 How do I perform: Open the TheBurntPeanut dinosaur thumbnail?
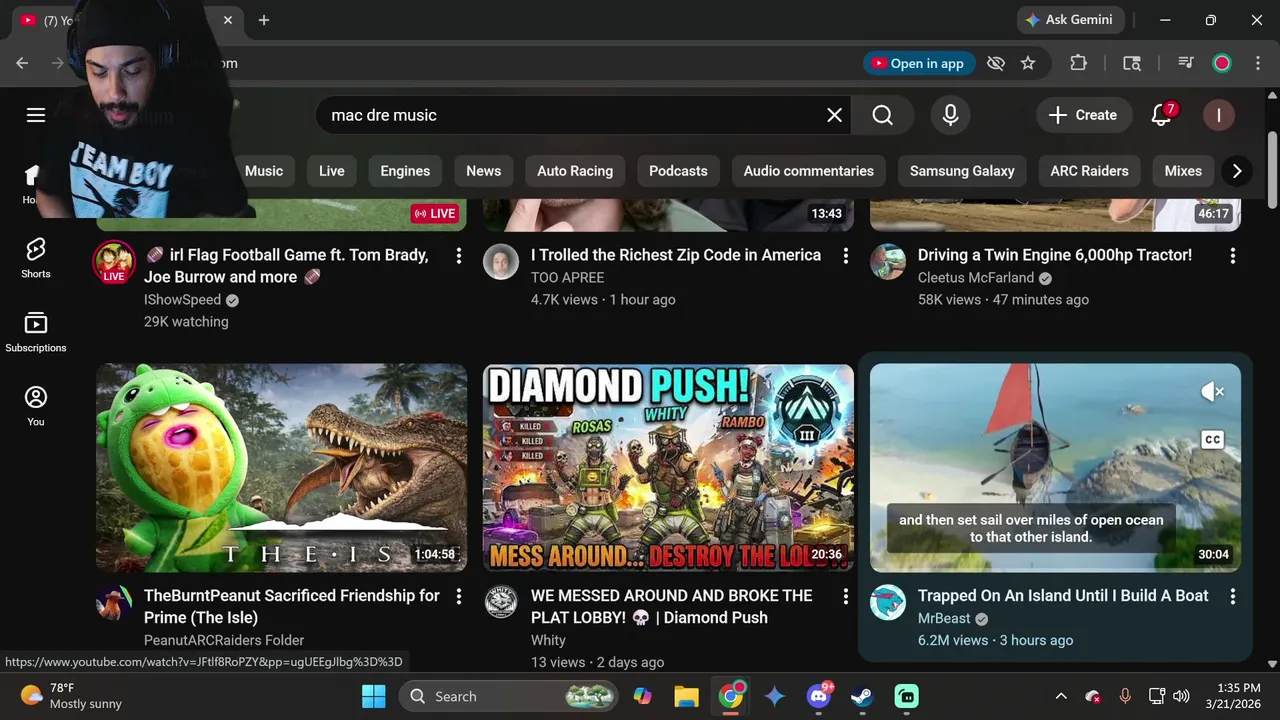pyautogui.click(x=281, y=468)
